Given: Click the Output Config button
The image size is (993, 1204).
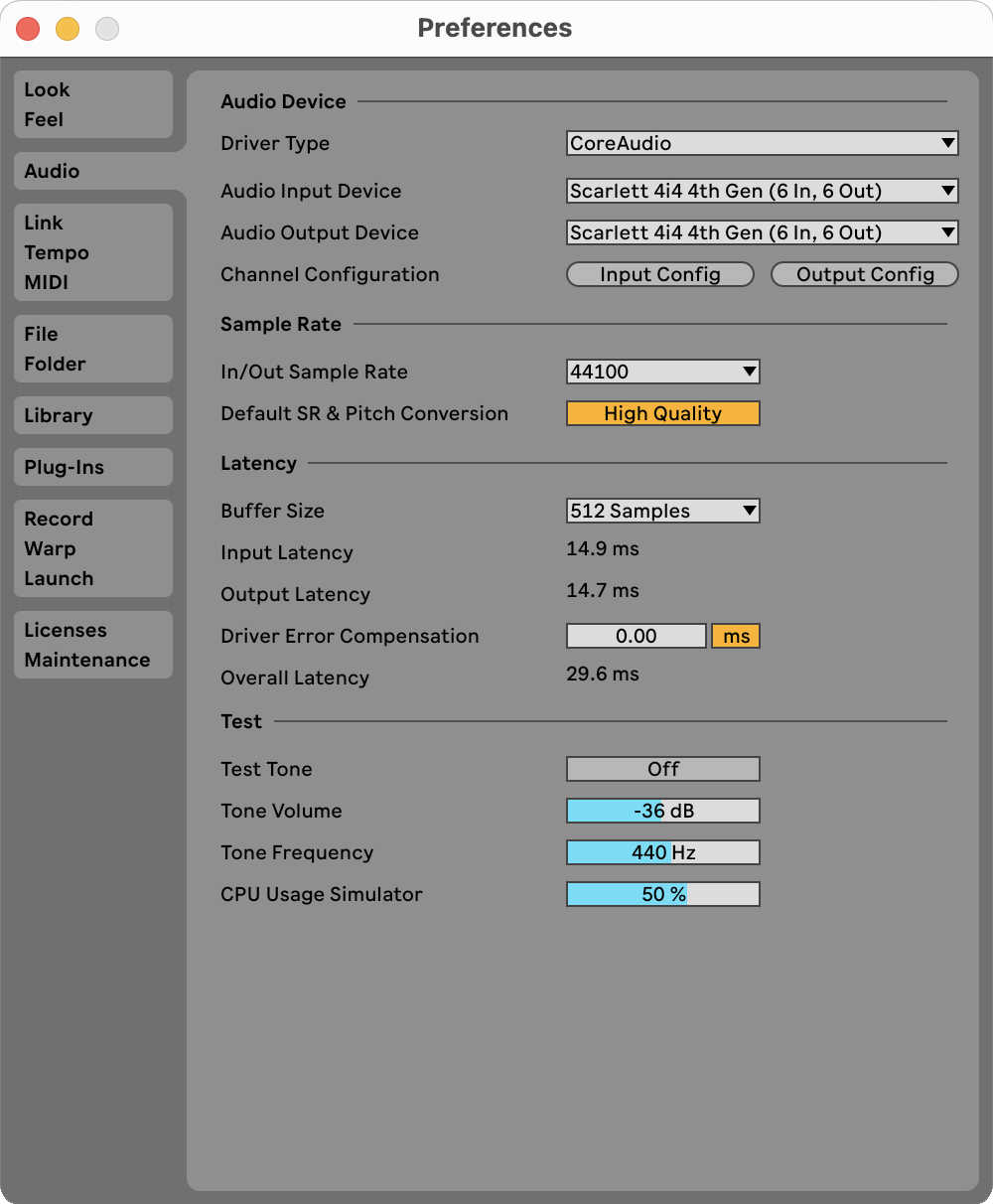Looking at the screenshot, I should point(864,274).
